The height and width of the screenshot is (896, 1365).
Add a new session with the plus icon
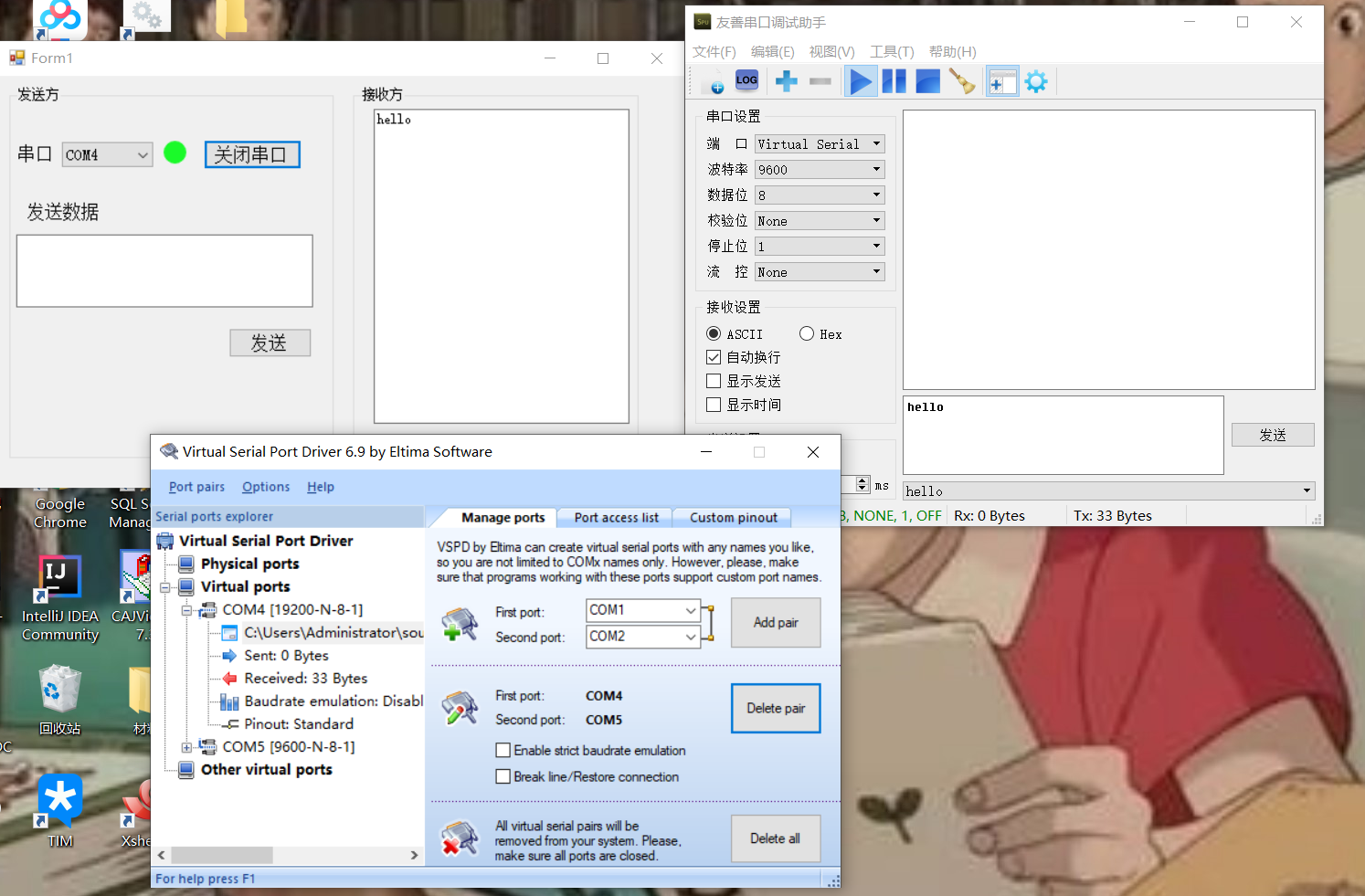[785, 80]
